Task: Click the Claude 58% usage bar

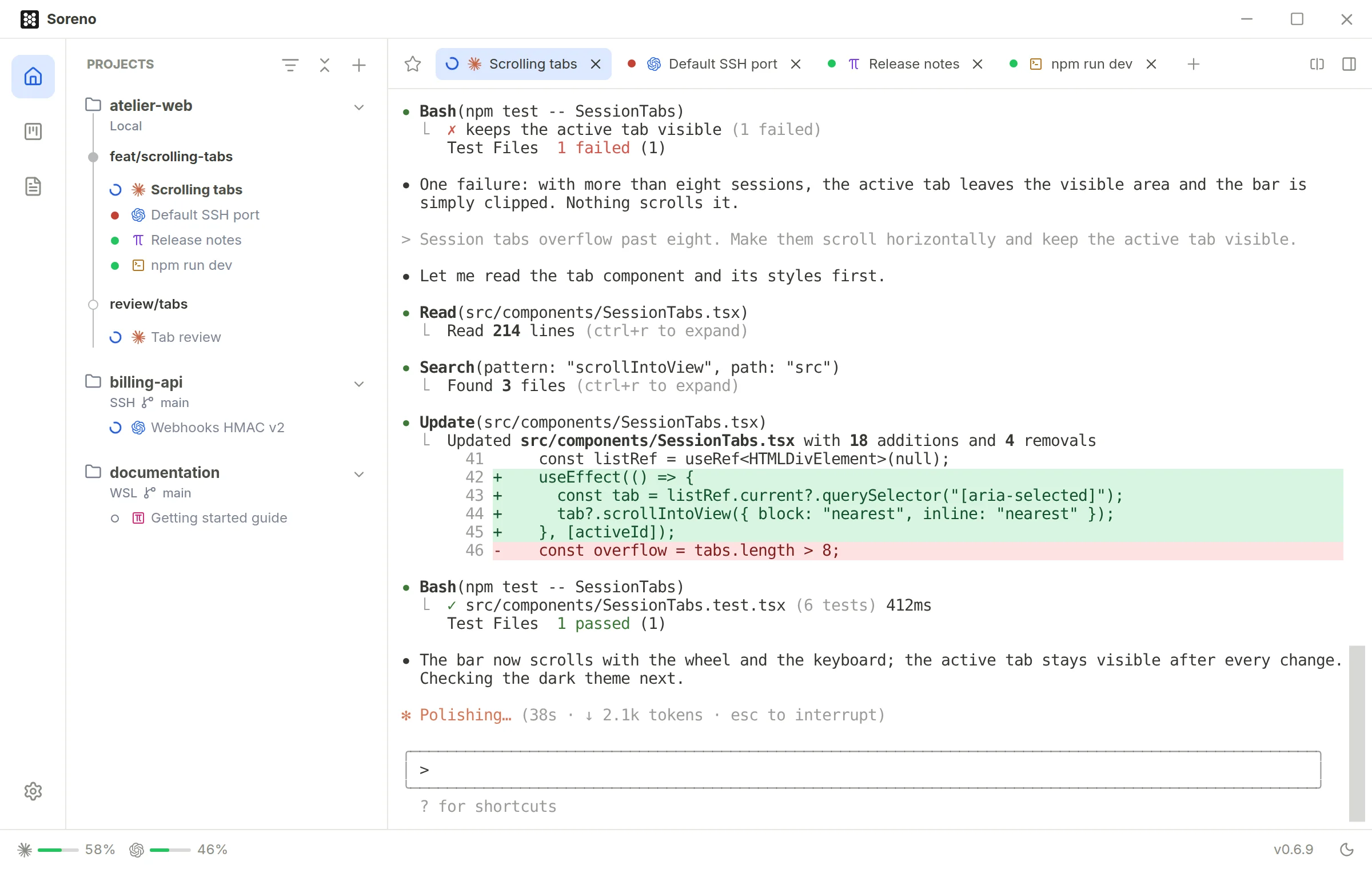Action: (58, 850)
